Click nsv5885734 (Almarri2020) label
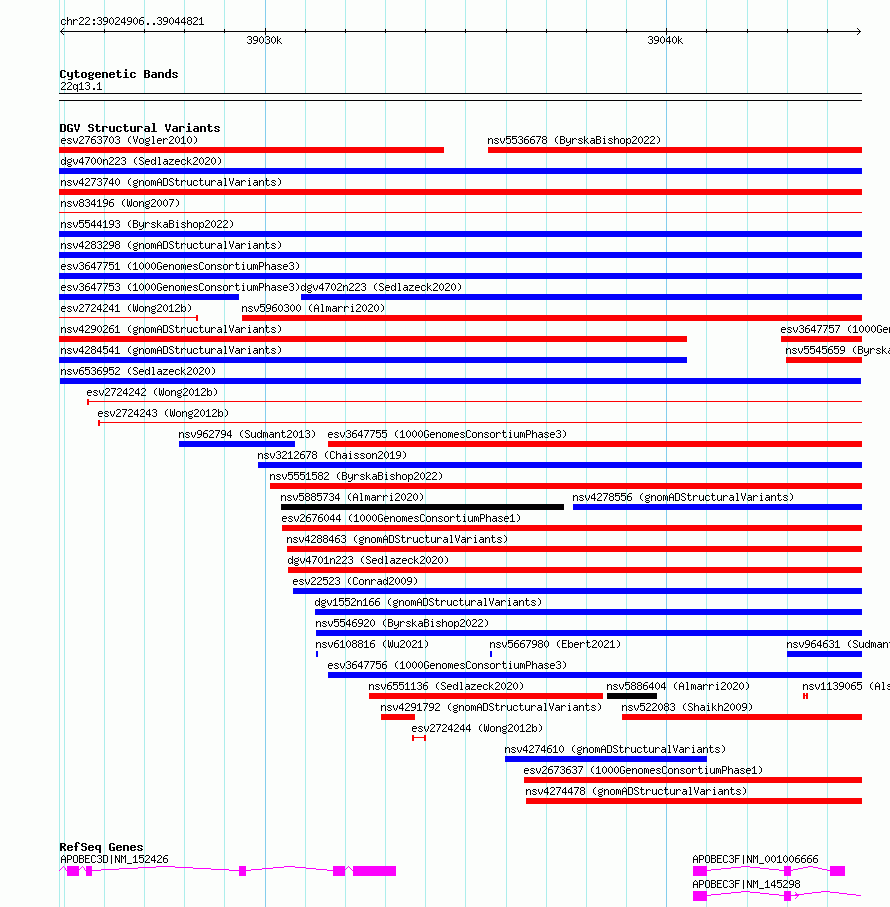890x907 pixels. click(352, 497)
